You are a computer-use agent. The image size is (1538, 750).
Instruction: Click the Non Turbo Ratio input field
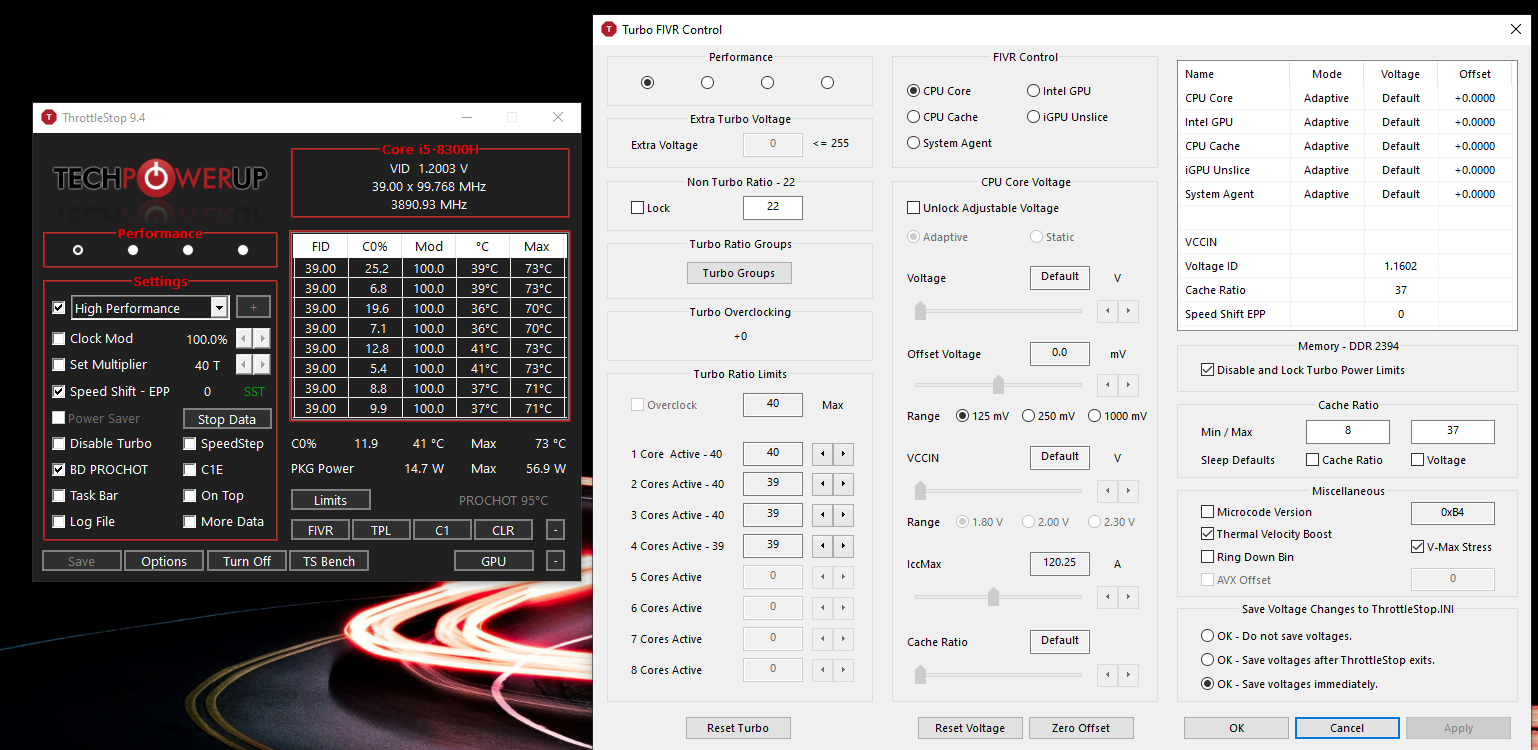pos(773,208)
